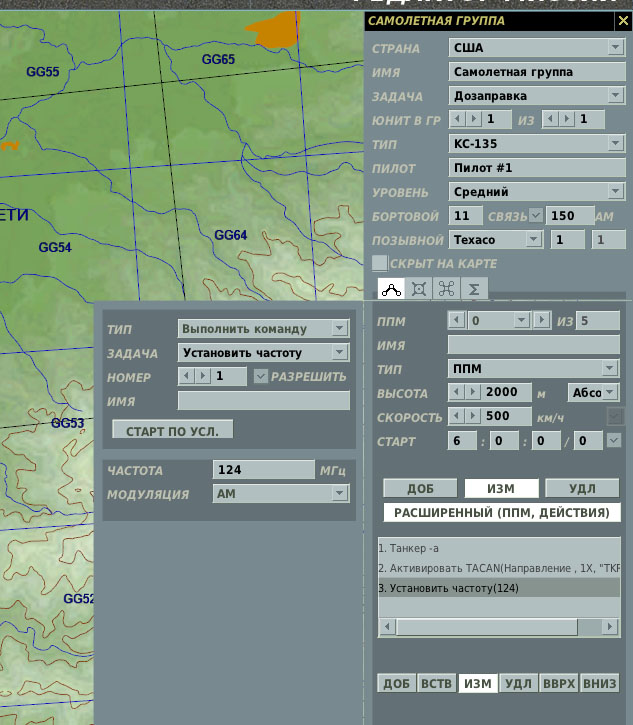The image size is (633, 725).
Task: Click the Старт по усл. button
Action: pos(172,430)
